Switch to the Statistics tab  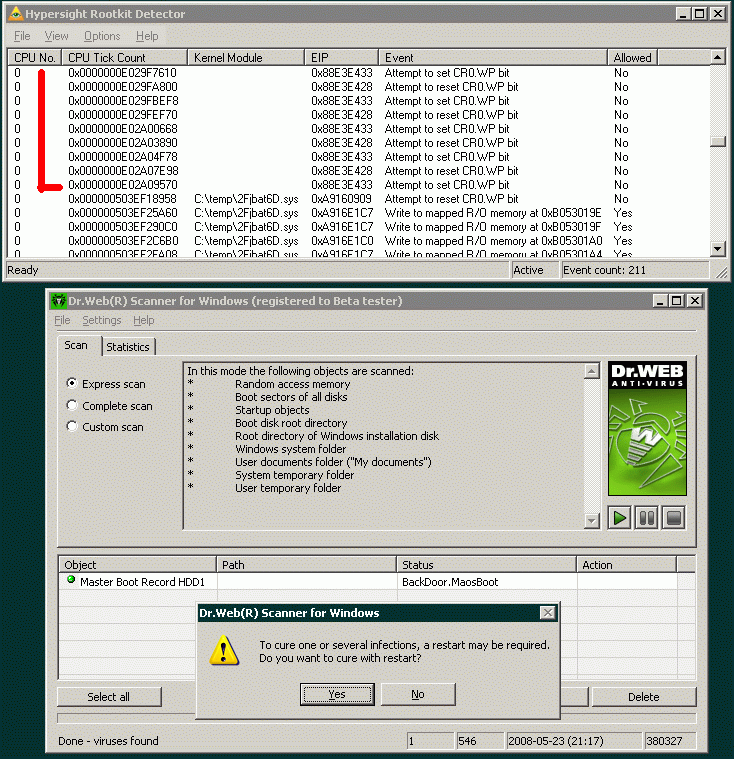(x=128, y=347)
